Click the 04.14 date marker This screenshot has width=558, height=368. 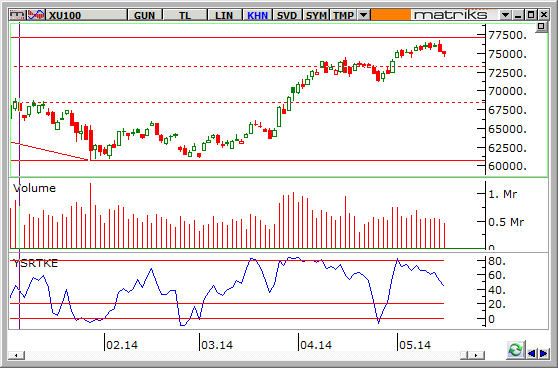(316, 345)
